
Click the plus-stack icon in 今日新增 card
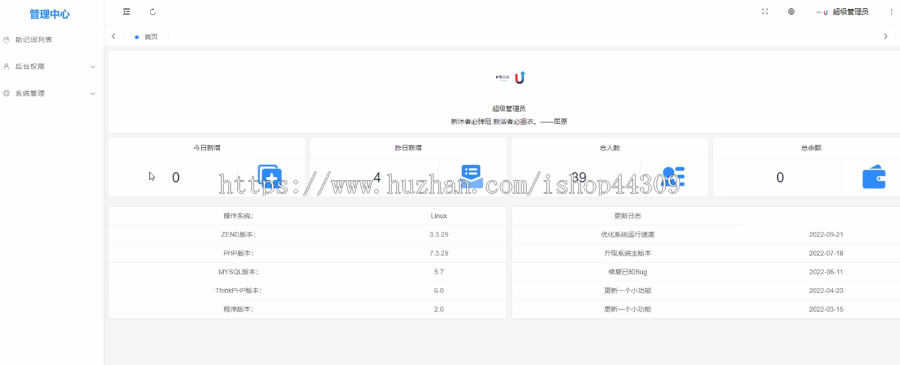[x=270, y=176]
